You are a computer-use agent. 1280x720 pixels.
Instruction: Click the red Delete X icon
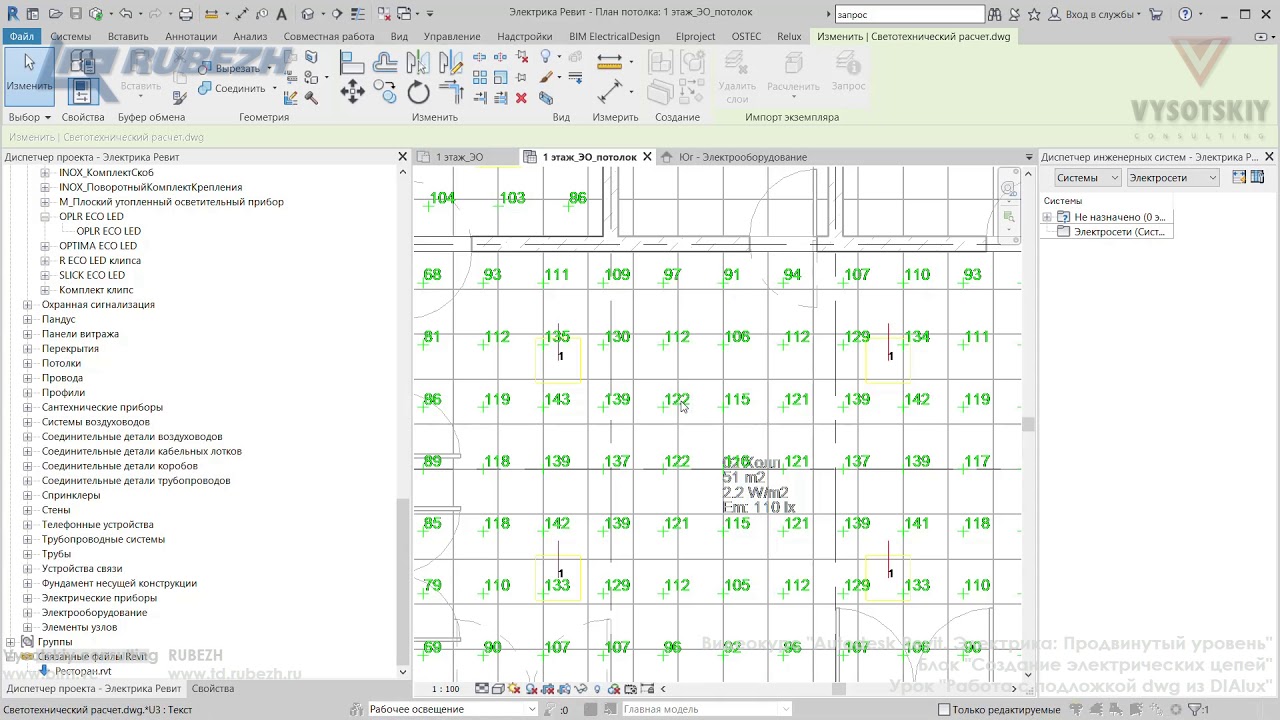point(521,98)
